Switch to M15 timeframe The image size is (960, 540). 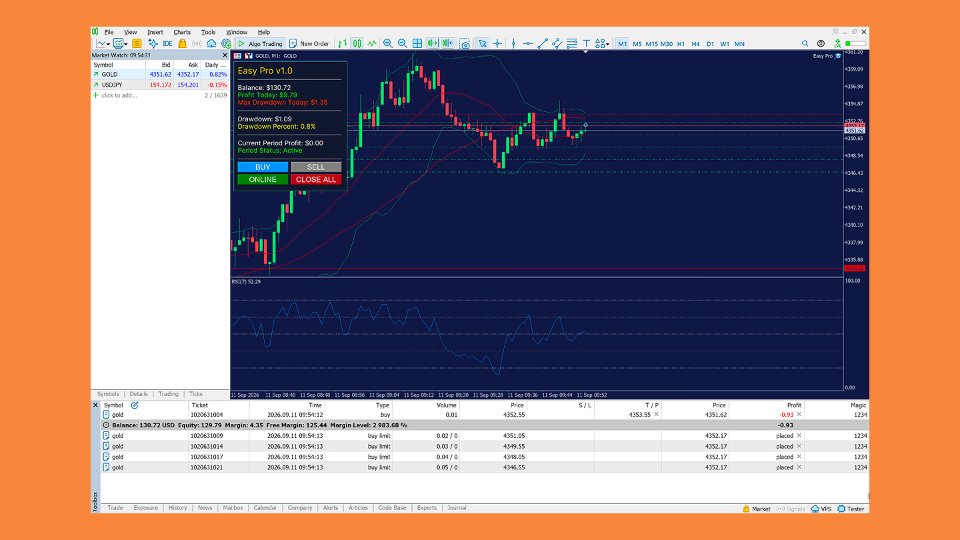[651, 43]
